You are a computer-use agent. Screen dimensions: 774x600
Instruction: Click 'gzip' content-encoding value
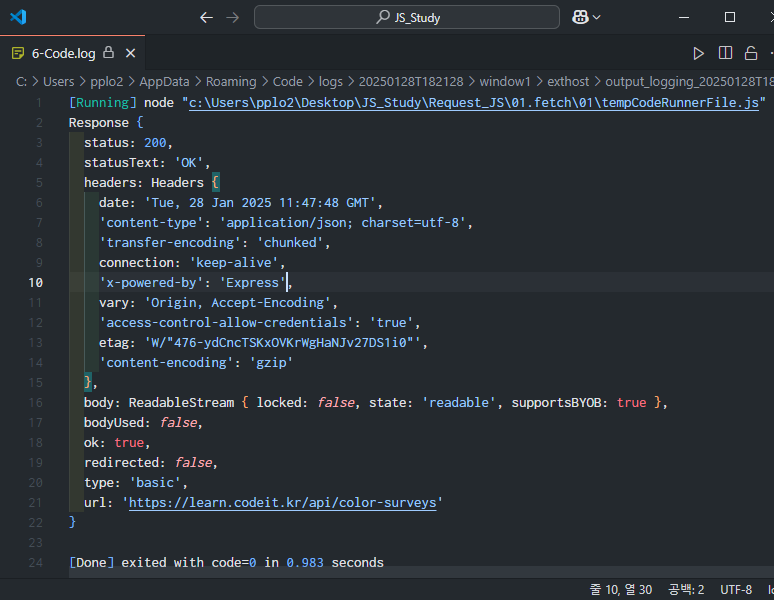(x=271, y=363)
